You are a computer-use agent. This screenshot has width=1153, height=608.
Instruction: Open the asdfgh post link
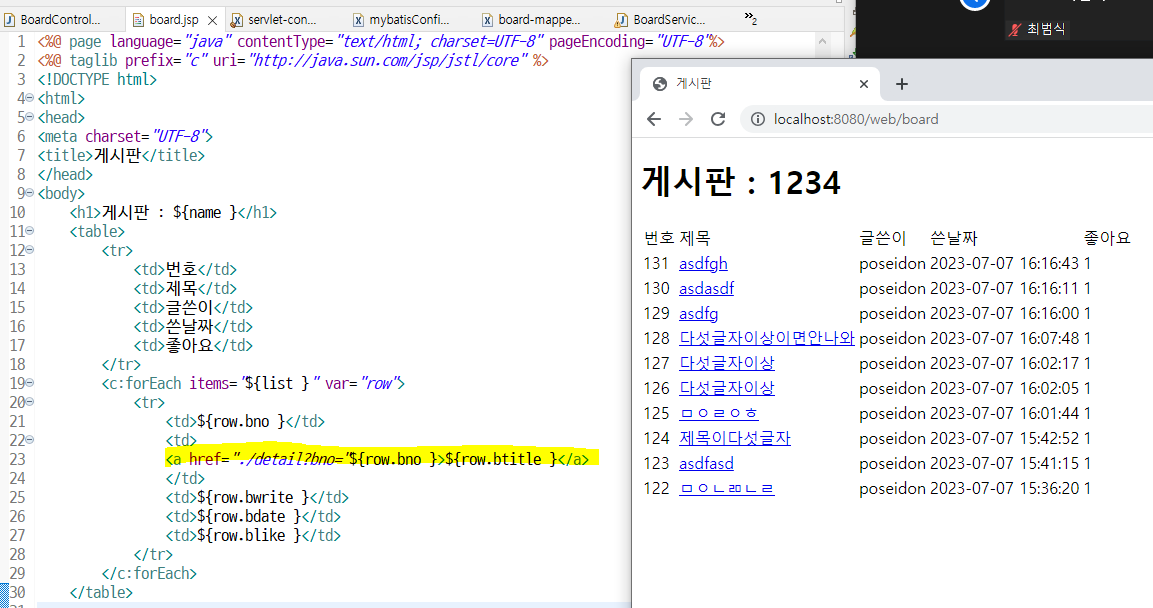coord(703,263)
